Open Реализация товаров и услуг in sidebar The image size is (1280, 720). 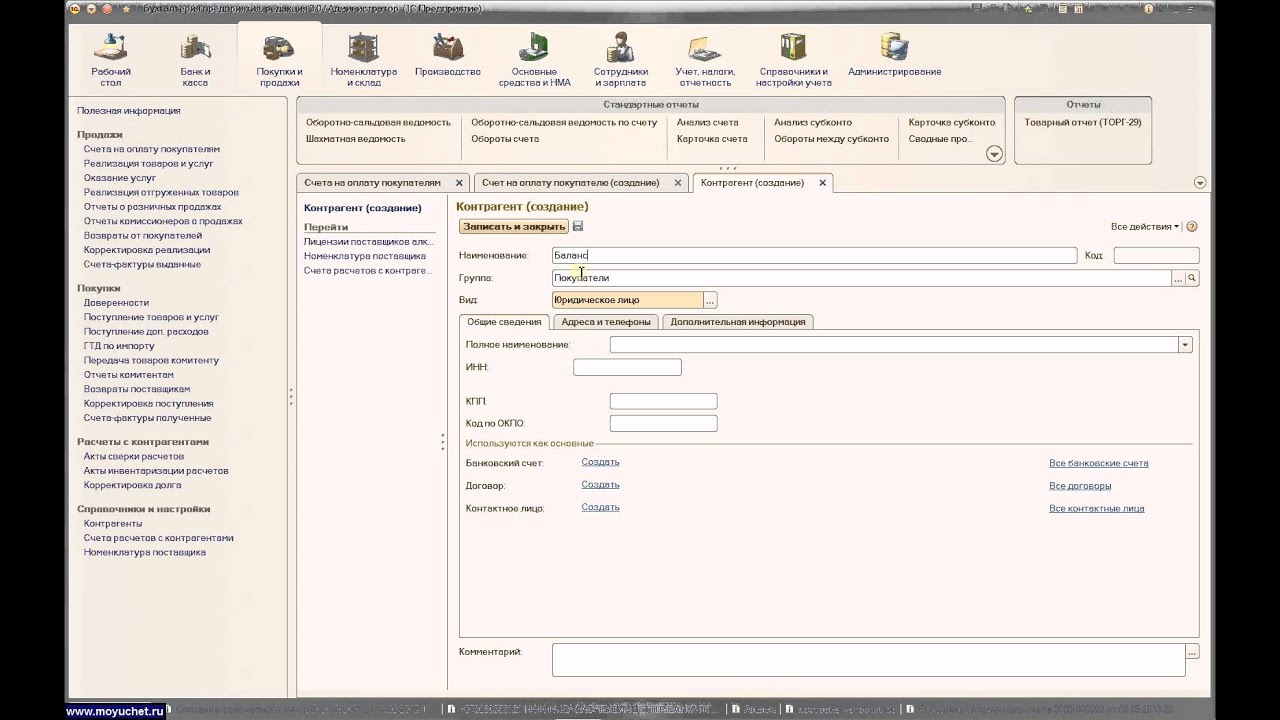click(149, 163)
